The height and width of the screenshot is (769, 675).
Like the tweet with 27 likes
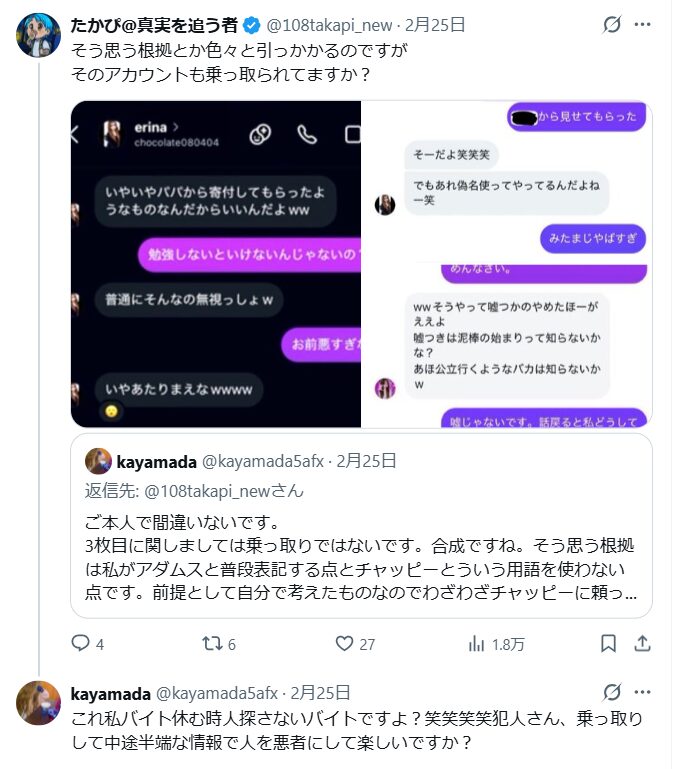344,643
